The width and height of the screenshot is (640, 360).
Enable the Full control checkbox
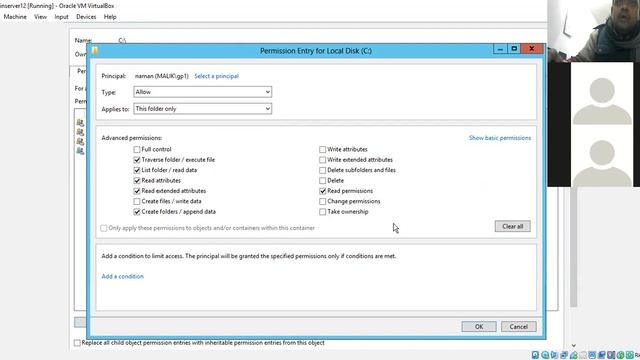137,149
